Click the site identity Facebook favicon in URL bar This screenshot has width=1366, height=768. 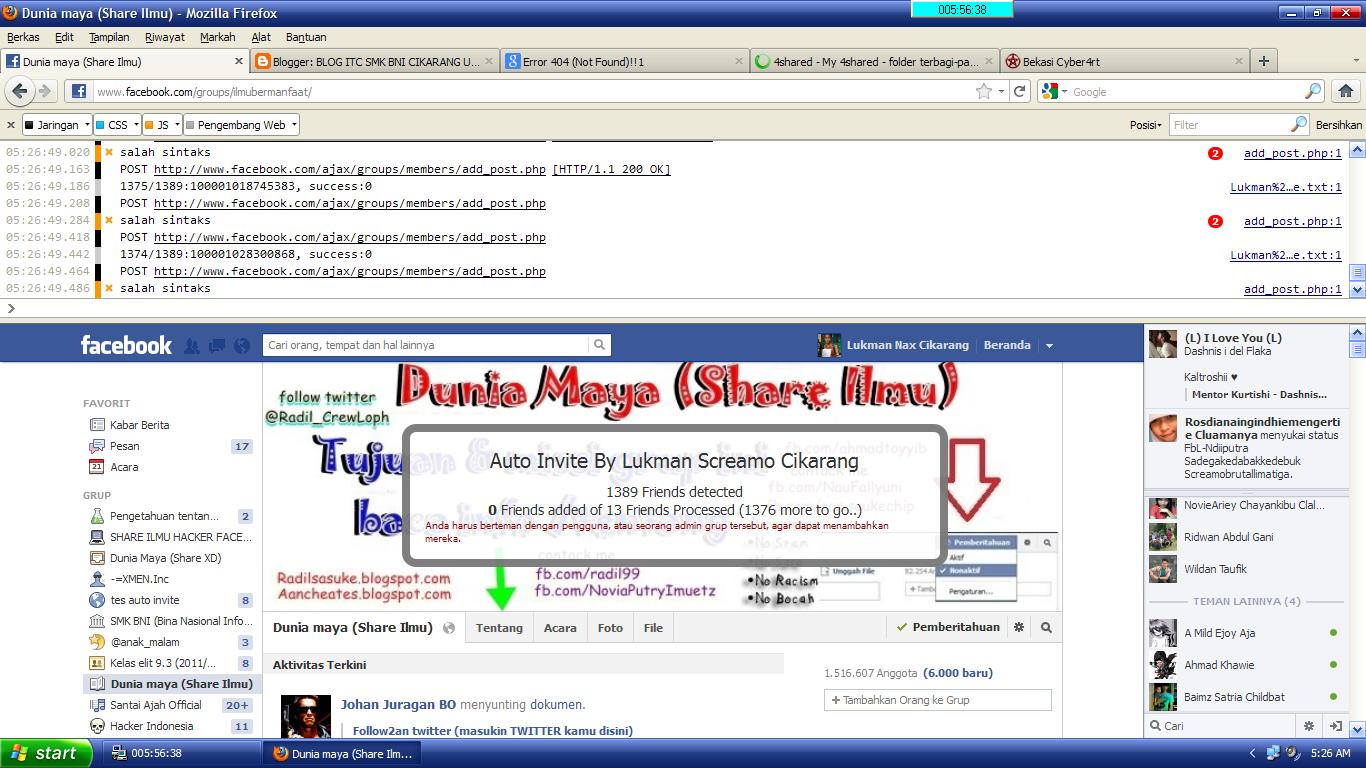click(x=79, y=91)
